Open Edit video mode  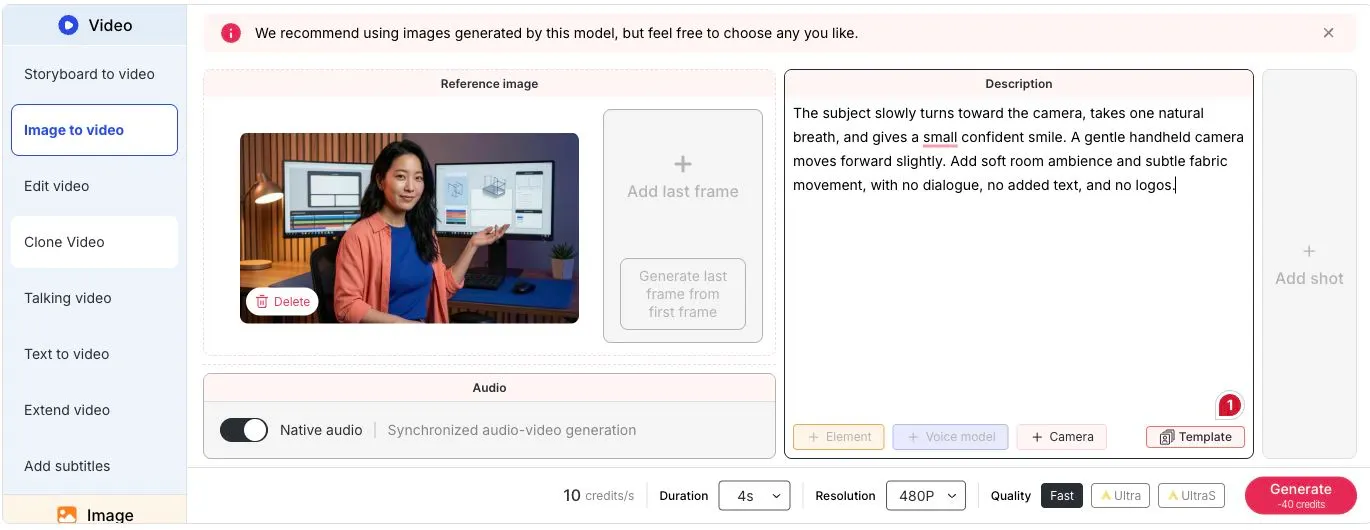pos(94,186)
